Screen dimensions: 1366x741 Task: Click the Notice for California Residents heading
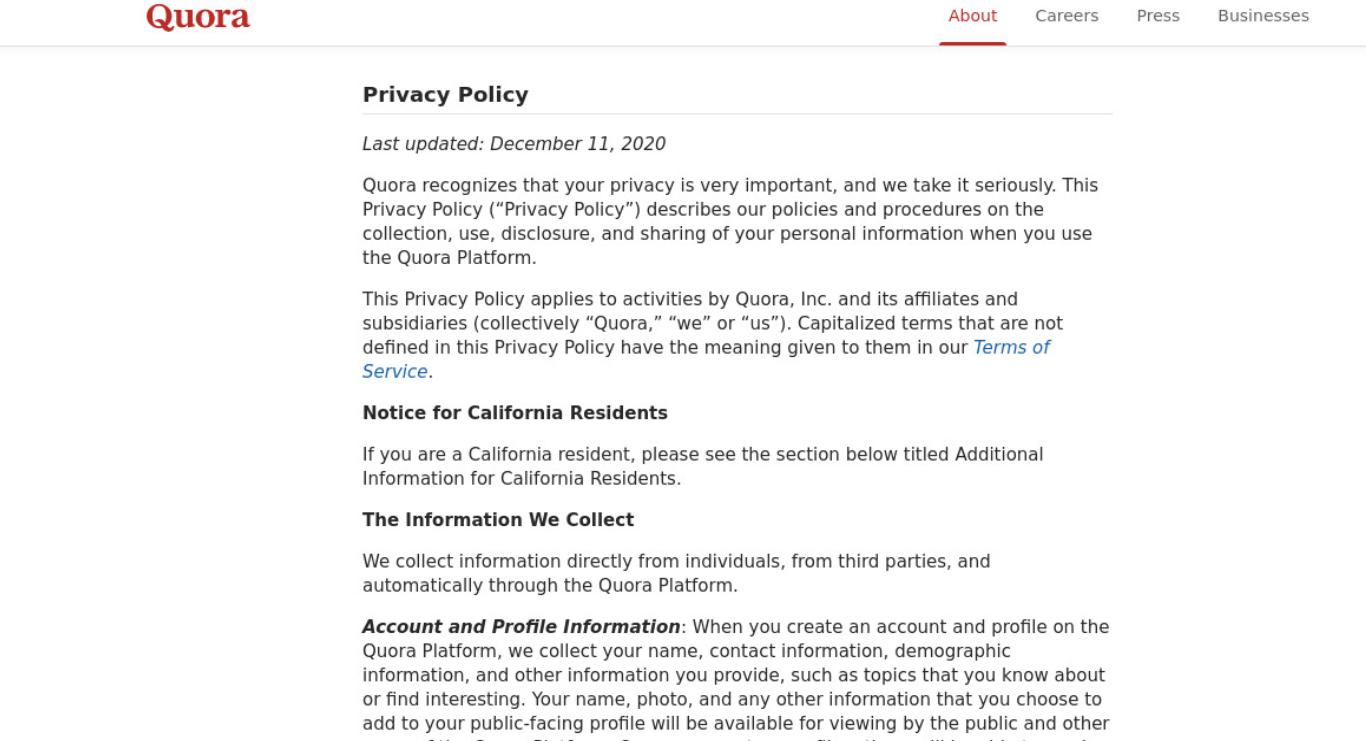point(515,413)
